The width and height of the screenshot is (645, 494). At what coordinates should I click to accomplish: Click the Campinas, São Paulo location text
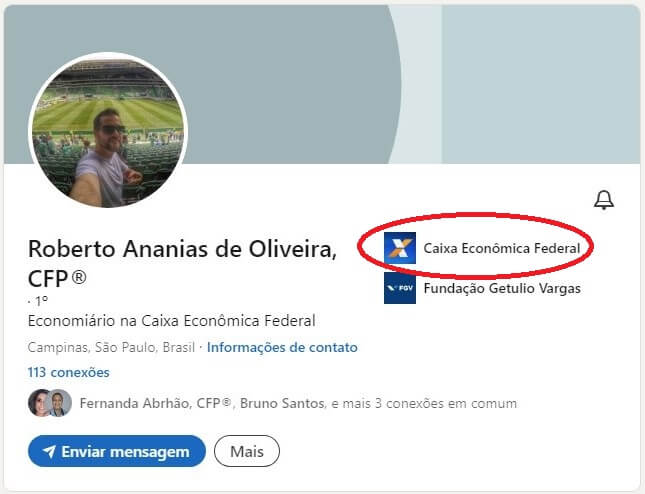(x=111, y=348)
